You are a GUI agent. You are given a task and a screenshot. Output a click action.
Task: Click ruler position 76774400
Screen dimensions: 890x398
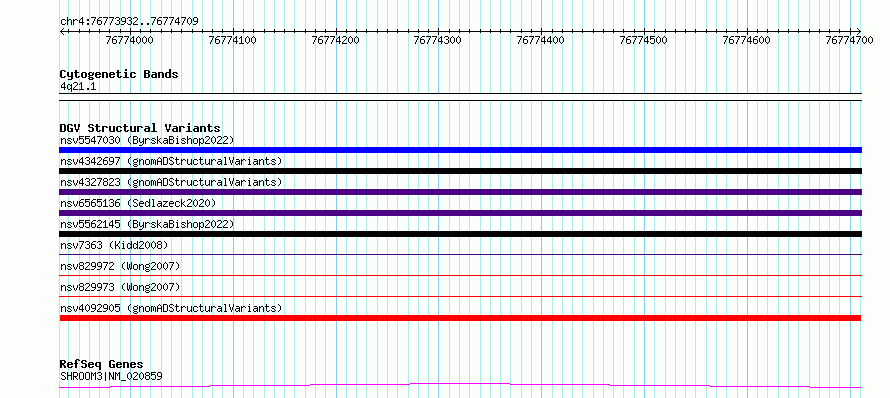coord(540,40)
